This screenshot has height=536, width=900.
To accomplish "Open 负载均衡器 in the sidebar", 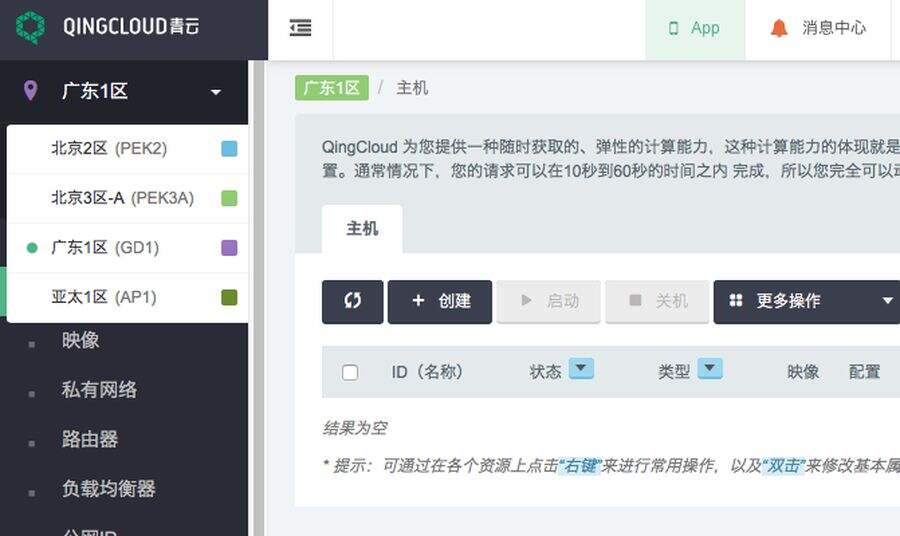I will (108, 489).
